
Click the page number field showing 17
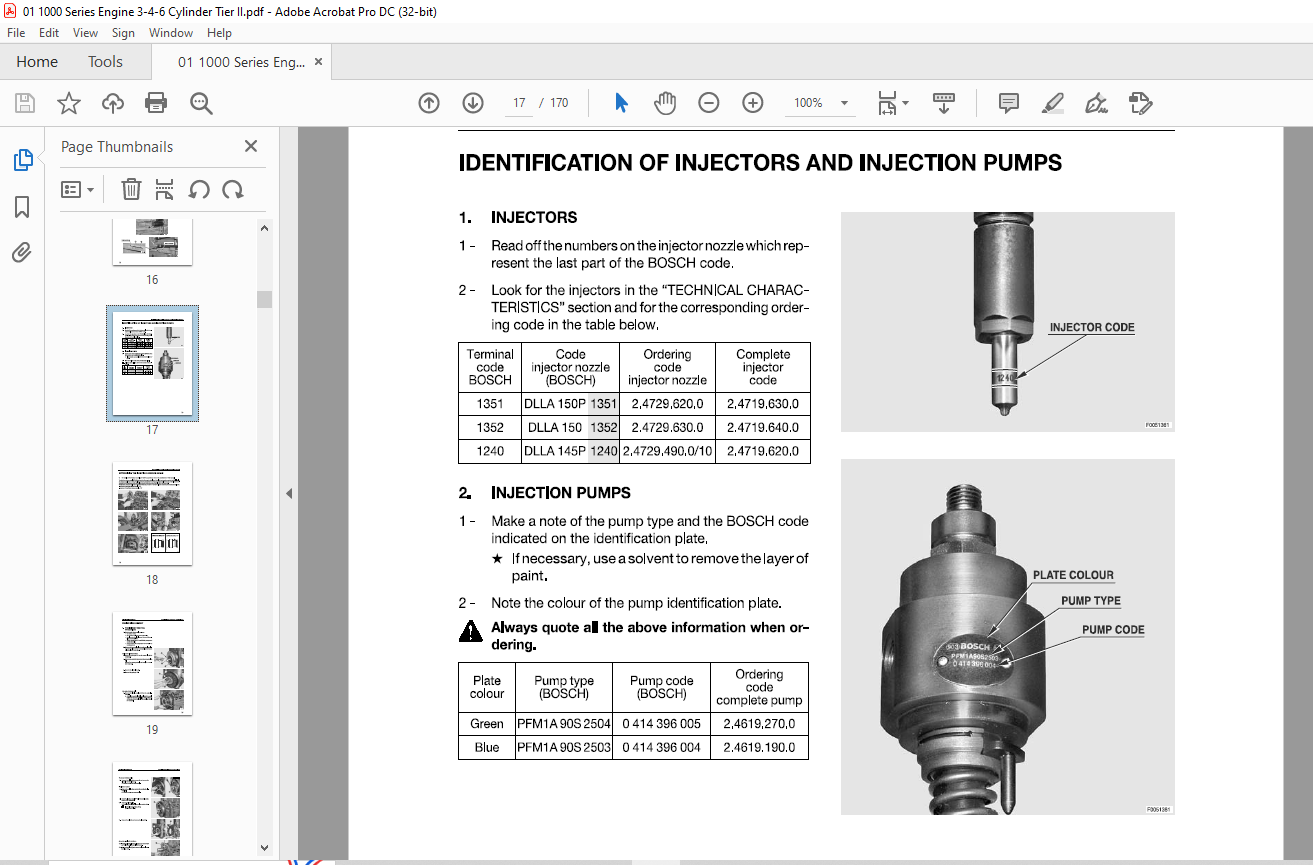519,103
